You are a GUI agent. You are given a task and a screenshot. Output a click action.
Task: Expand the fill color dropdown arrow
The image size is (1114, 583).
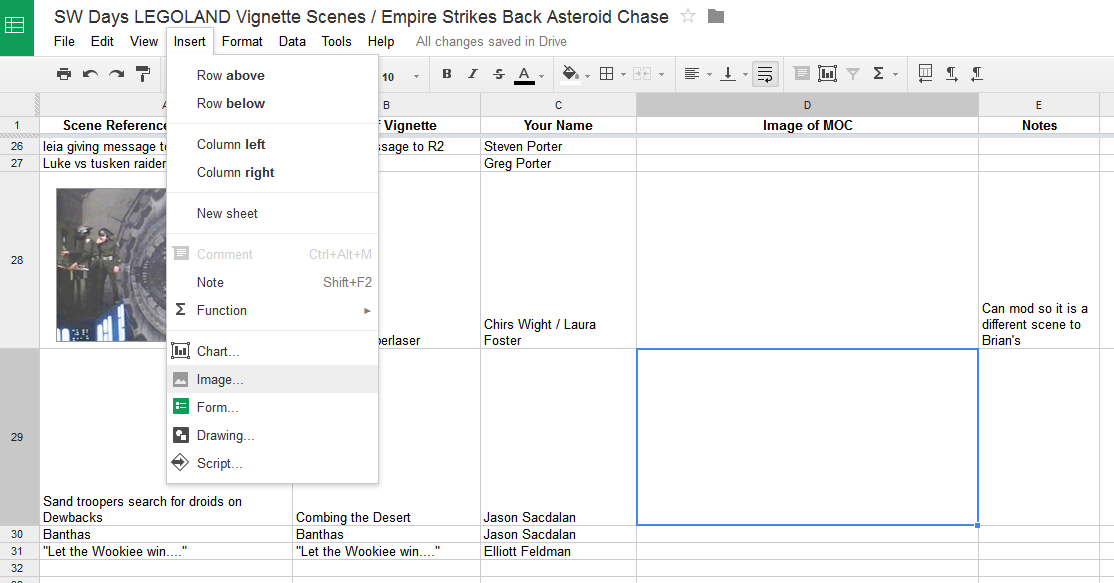pos(588,75)
